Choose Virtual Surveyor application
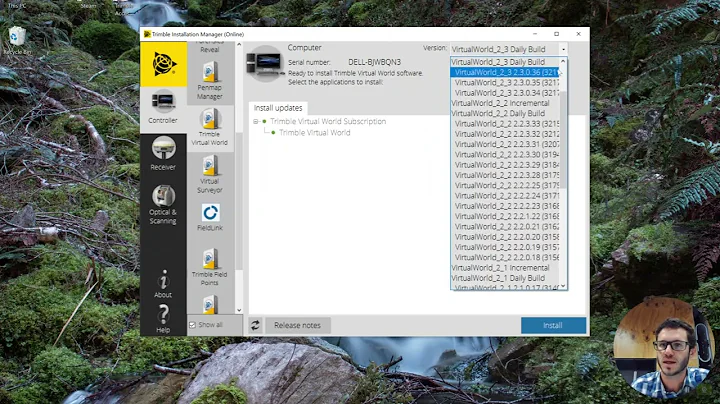 pos(210,174)
